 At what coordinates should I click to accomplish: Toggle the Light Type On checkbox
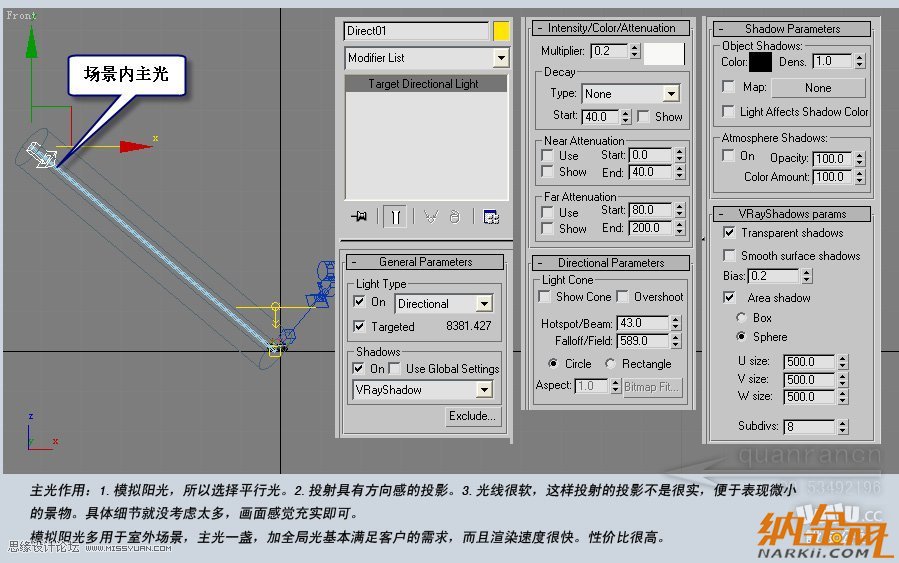tap(359, 302)
